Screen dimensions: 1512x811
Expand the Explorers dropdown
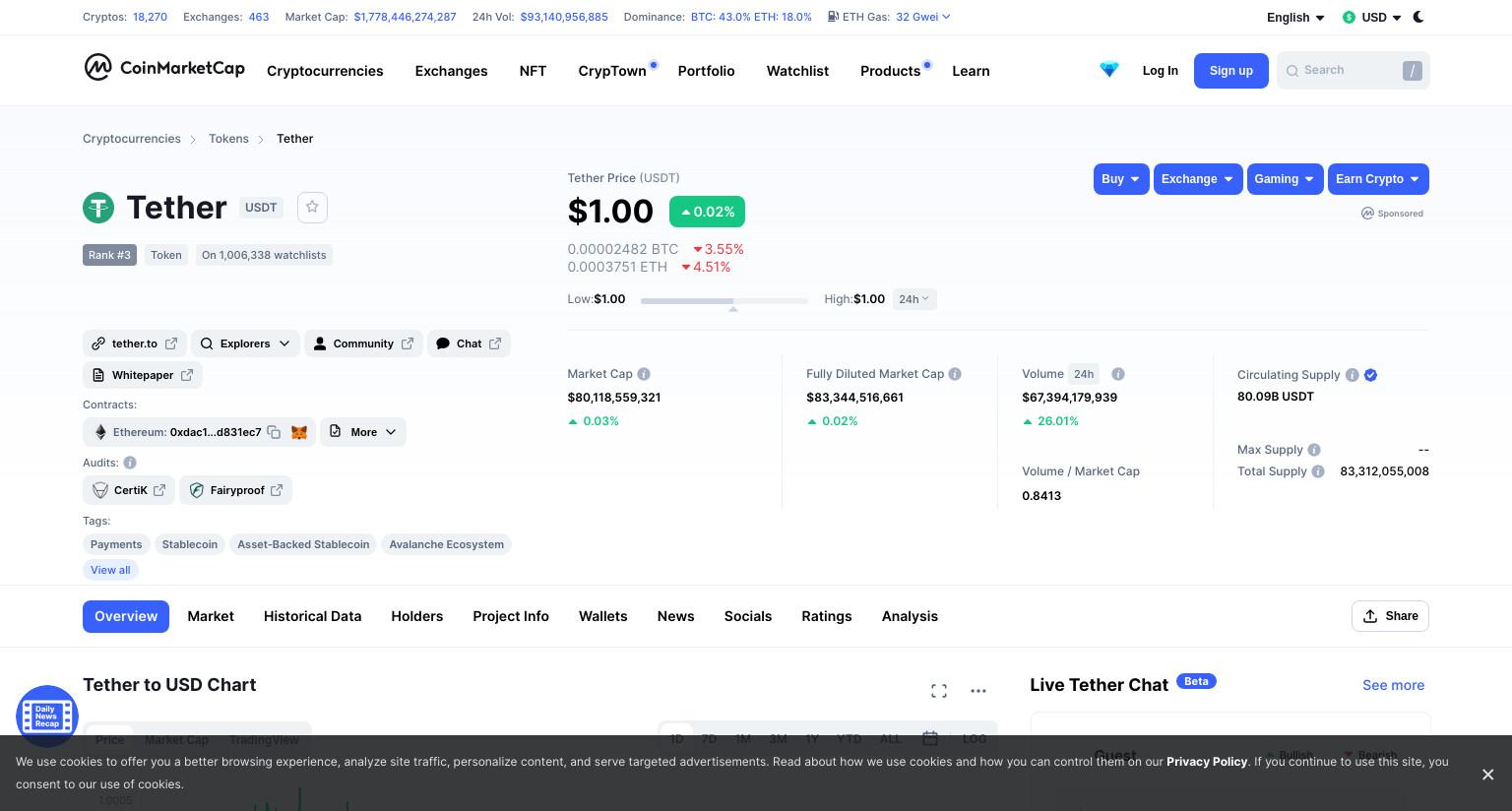coord(245,343)
